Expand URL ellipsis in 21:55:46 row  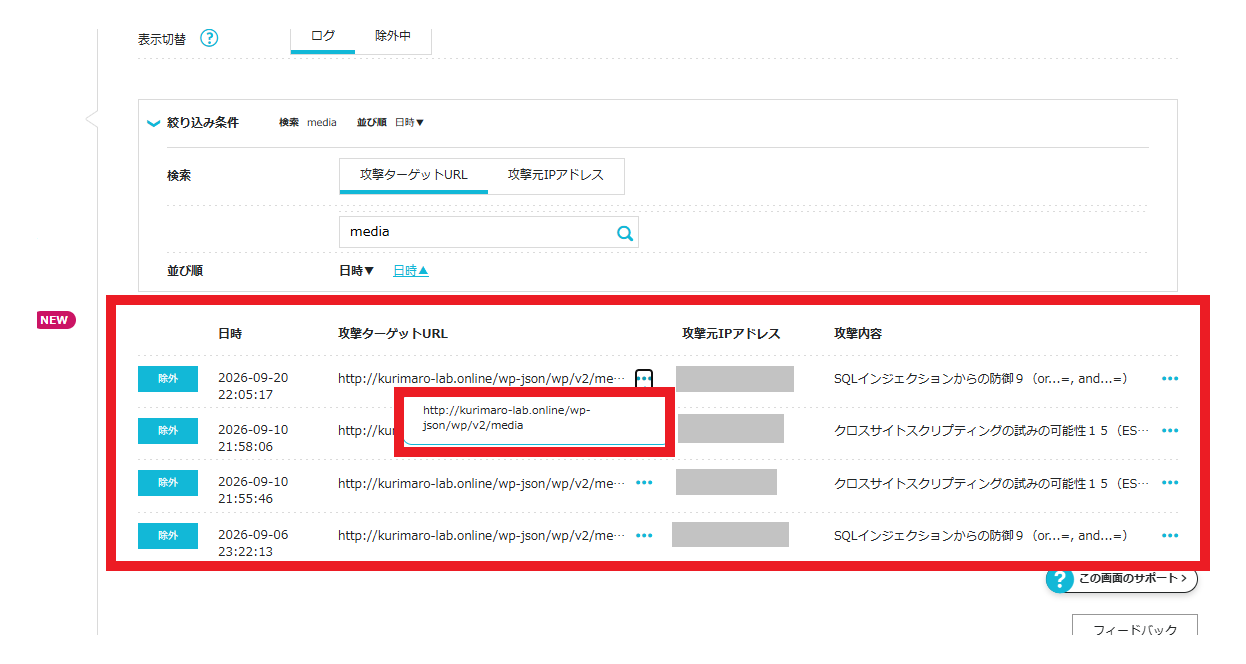point(644,483)
